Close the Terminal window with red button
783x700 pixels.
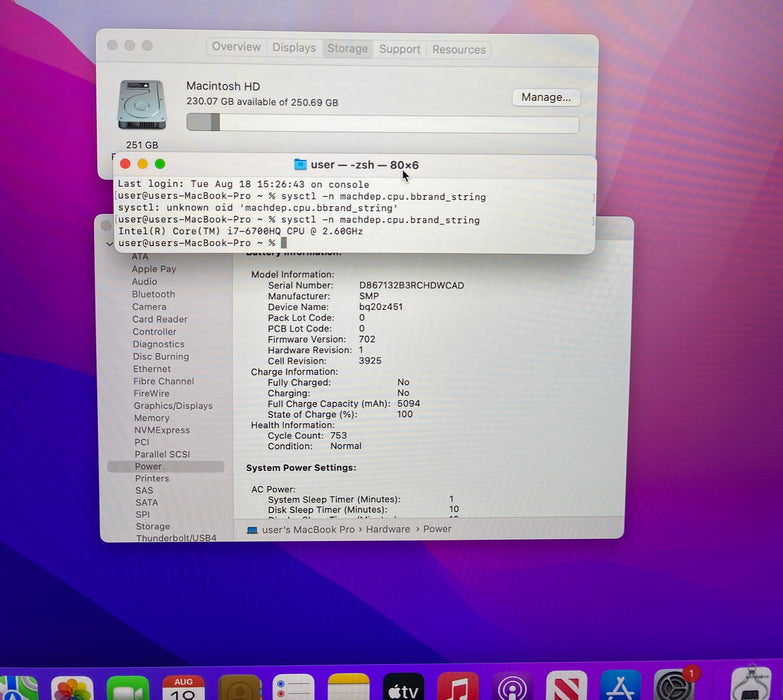tap(125, 164)
